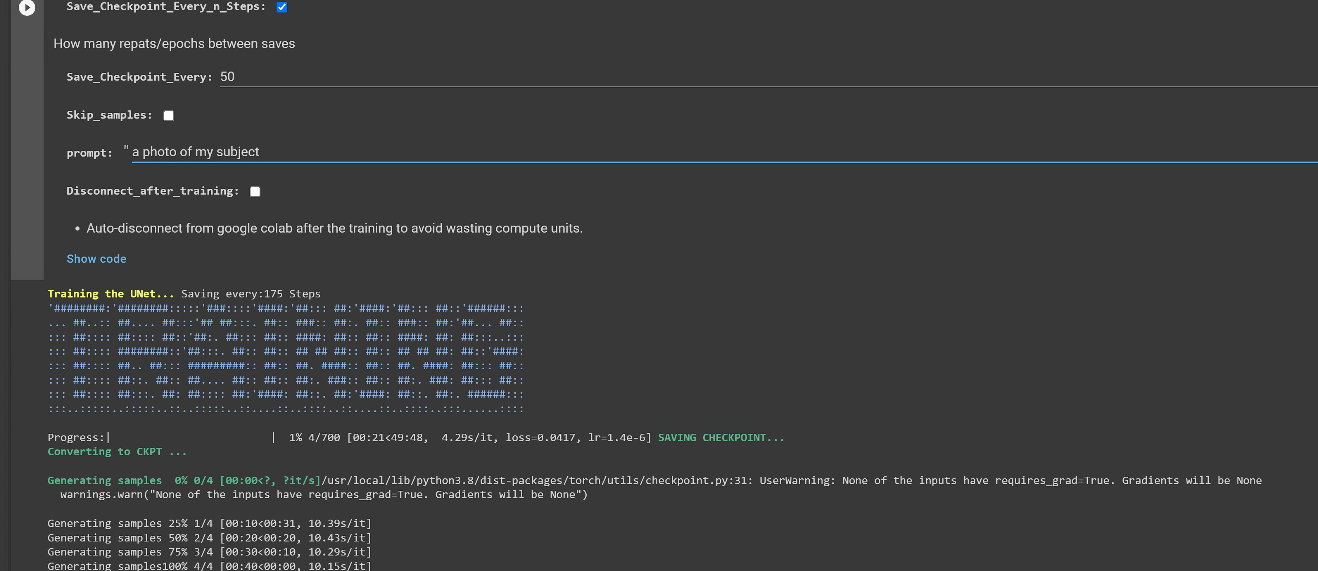Toggle the Save_Checkpoint_Every_n_Steps checkbox
This screenshot has height=571, width=1318.
click(x=282, y=7)
